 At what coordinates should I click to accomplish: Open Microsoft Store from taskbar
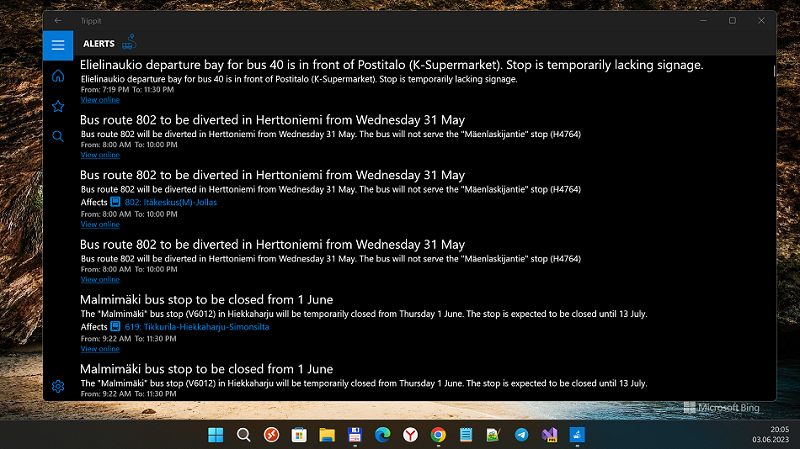click(299, 435)
